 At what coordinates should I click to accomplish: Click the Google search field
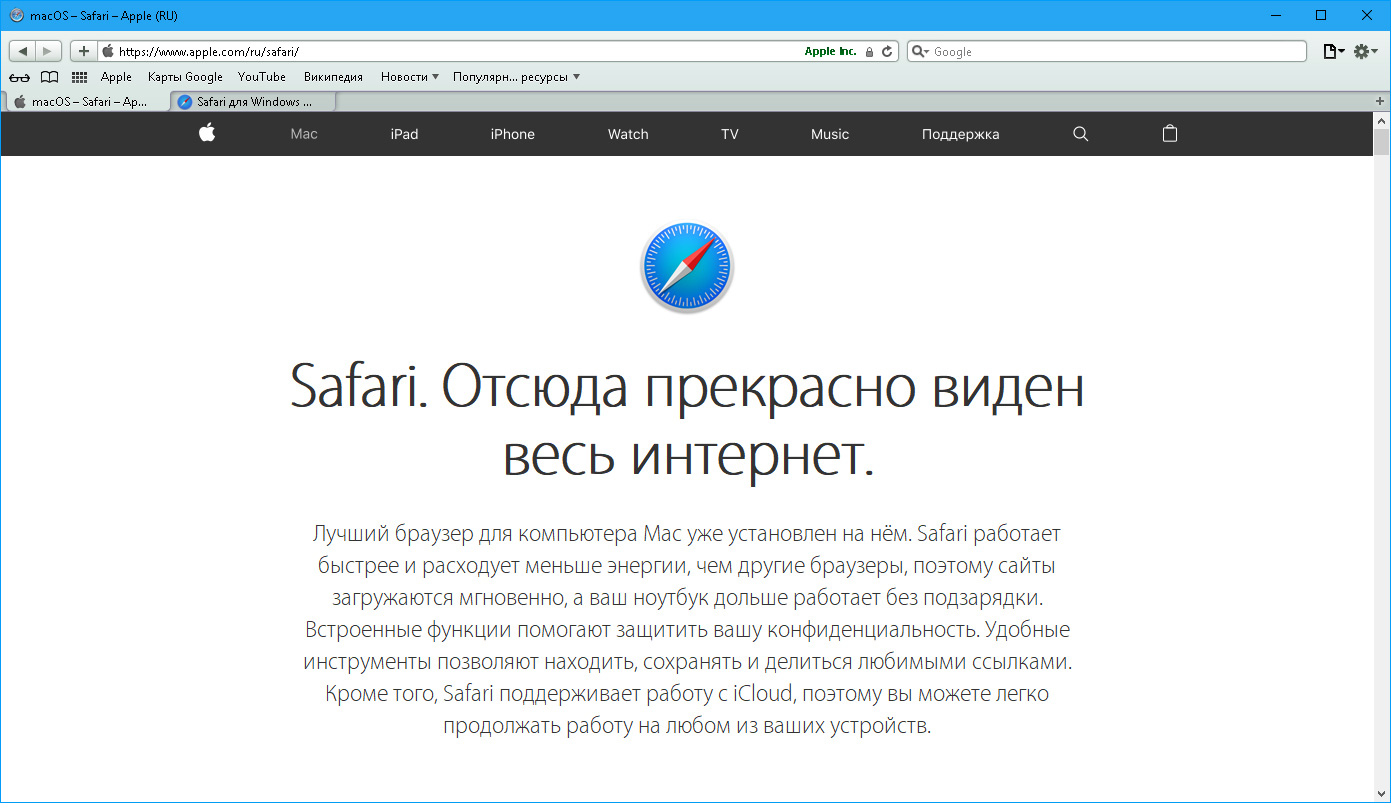pyautogui.click(x=1107, y=51)
